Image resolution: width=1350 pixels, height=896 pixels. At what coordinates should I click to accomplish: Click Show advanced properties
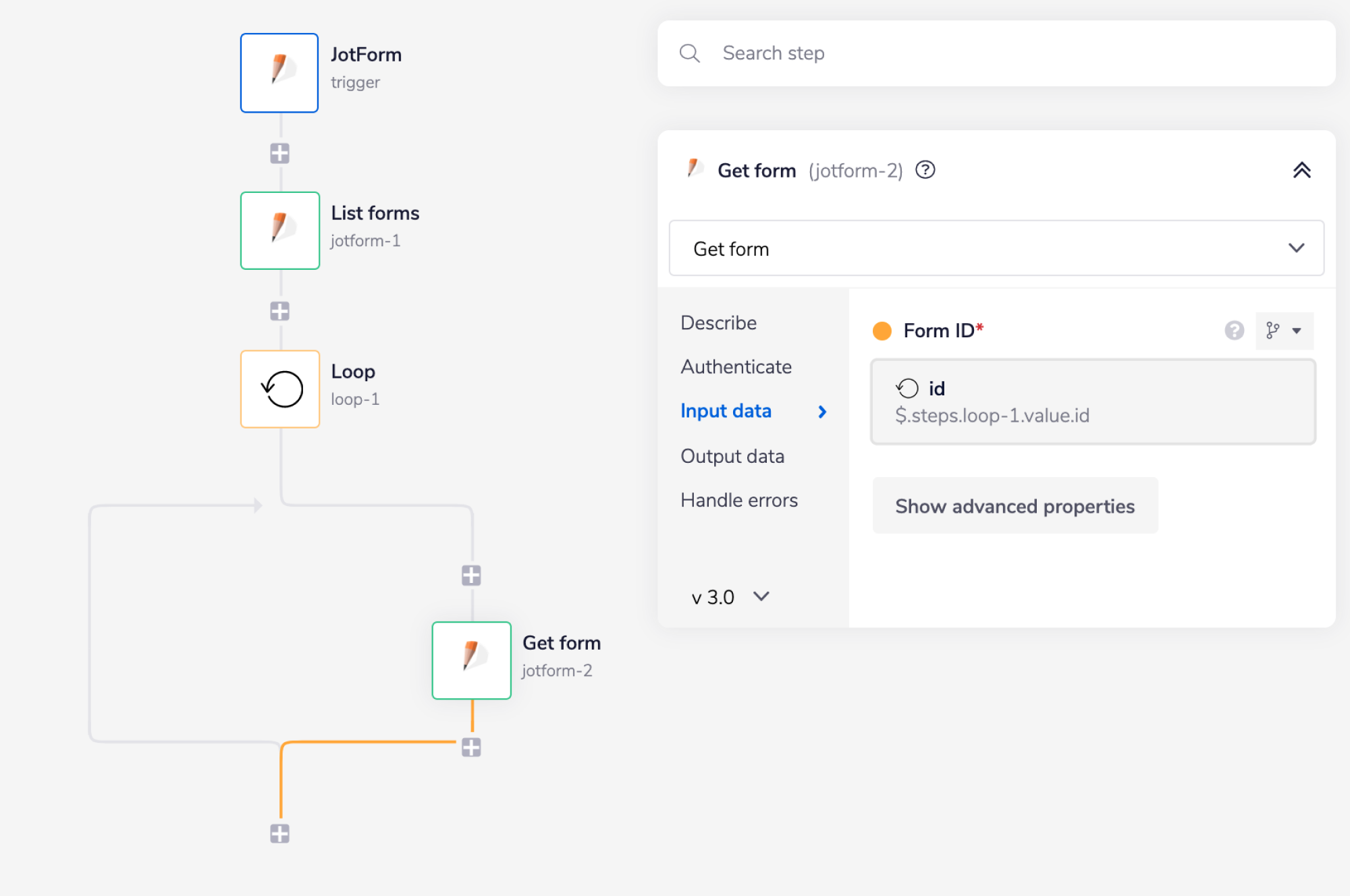pyautogui.click(x=1015, y=506)
